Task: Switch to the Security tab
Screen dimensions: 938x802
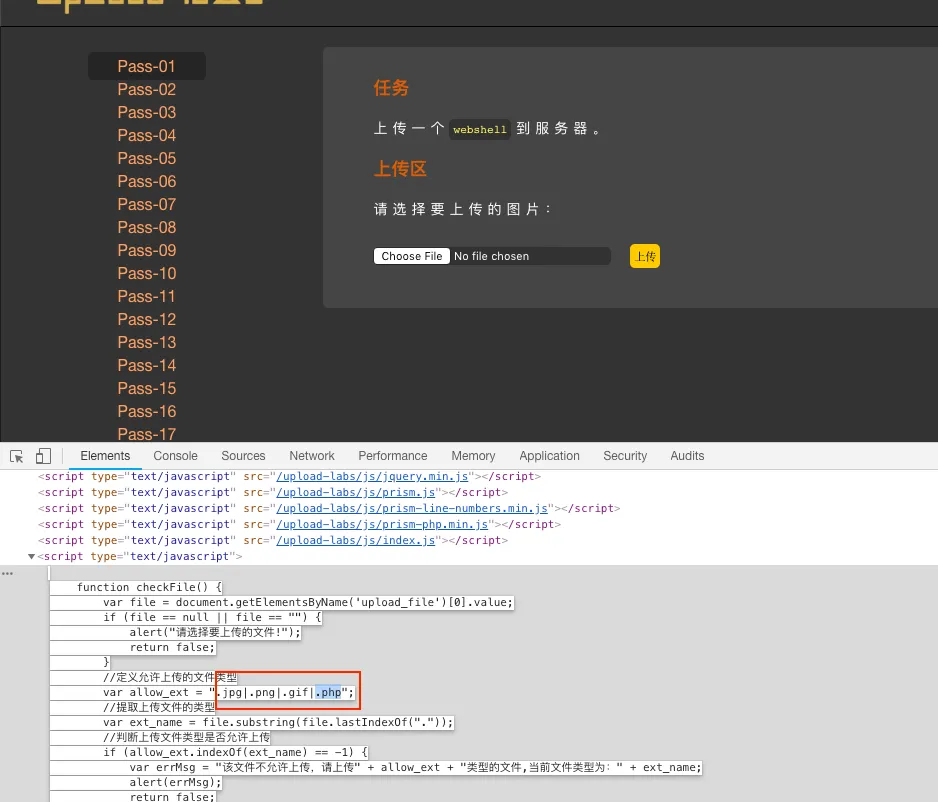Action: 625,456
